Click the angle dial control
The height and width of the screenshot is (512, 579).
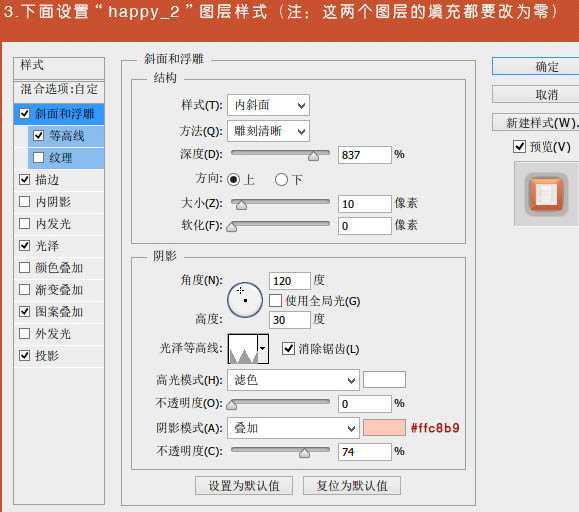point(245,300)
